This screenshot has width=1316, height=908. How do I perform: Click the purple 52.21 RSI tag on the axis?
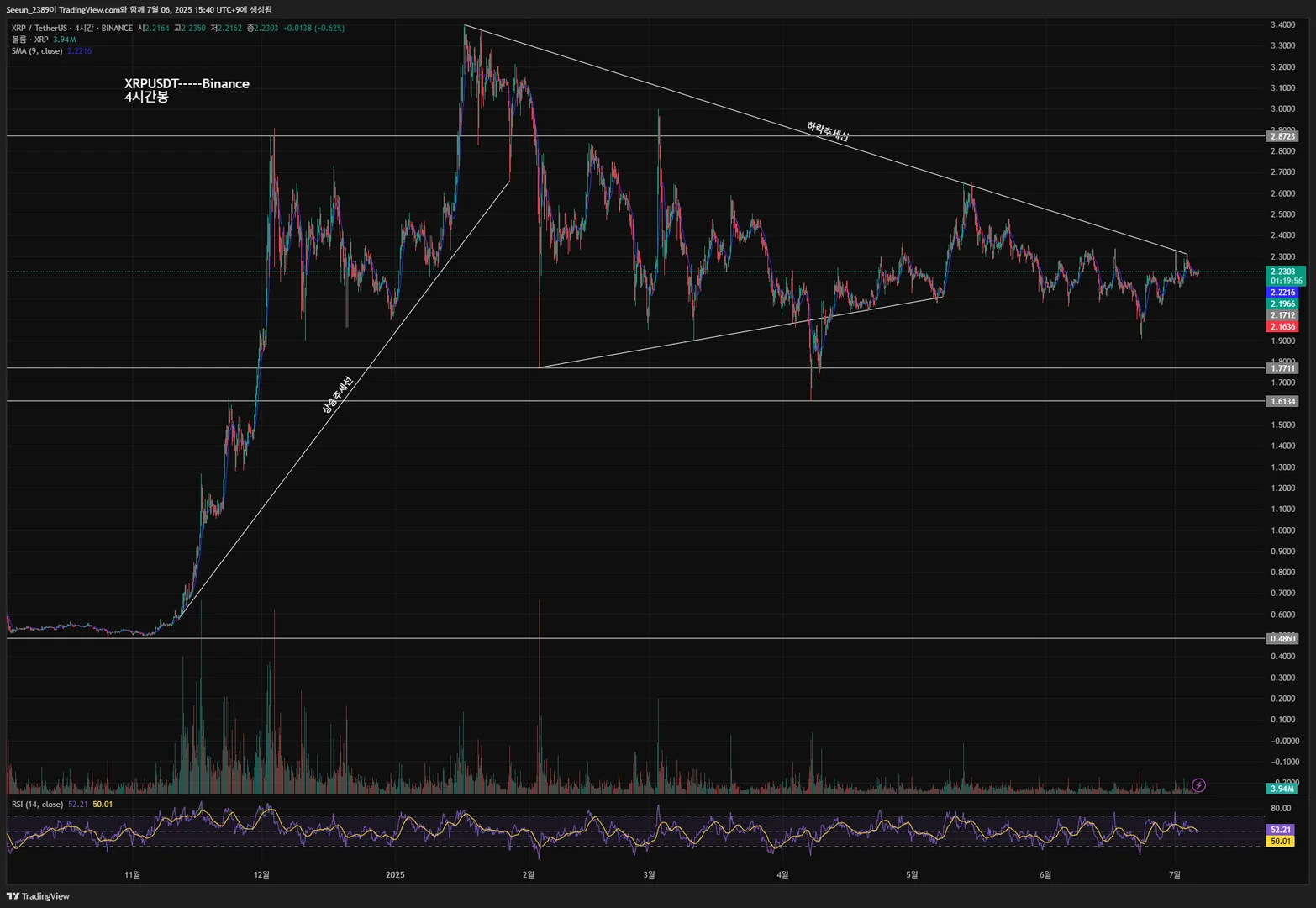point(1281,830)
